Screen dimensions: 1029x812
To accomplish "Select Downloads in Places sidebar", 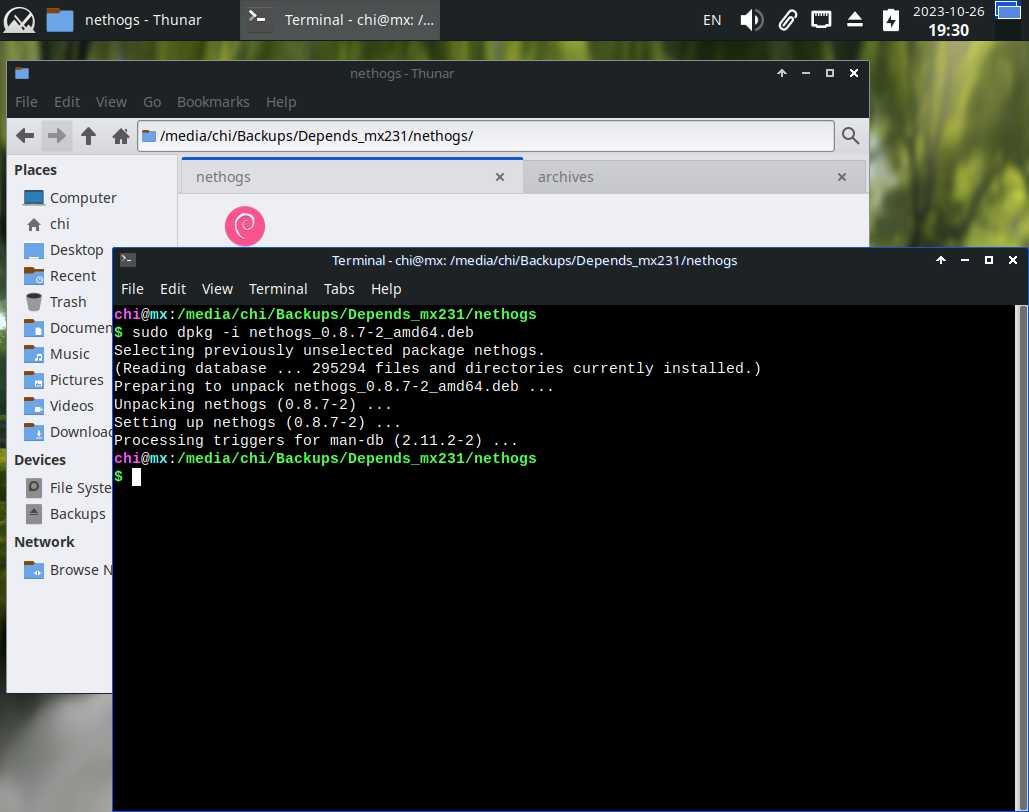I will coord(67,432).
